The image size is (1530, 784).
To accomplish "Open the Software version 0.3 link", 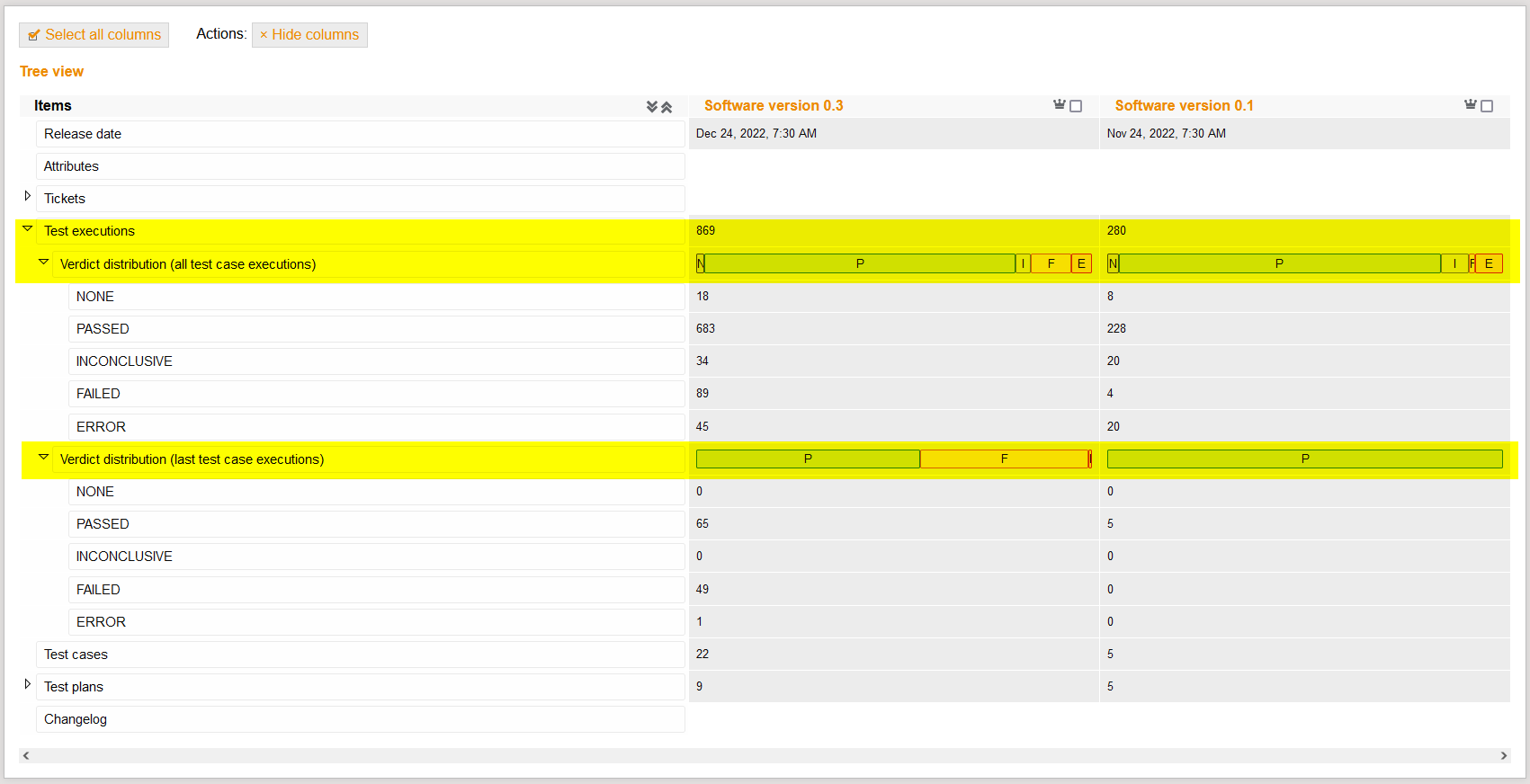I will point(774,106).
